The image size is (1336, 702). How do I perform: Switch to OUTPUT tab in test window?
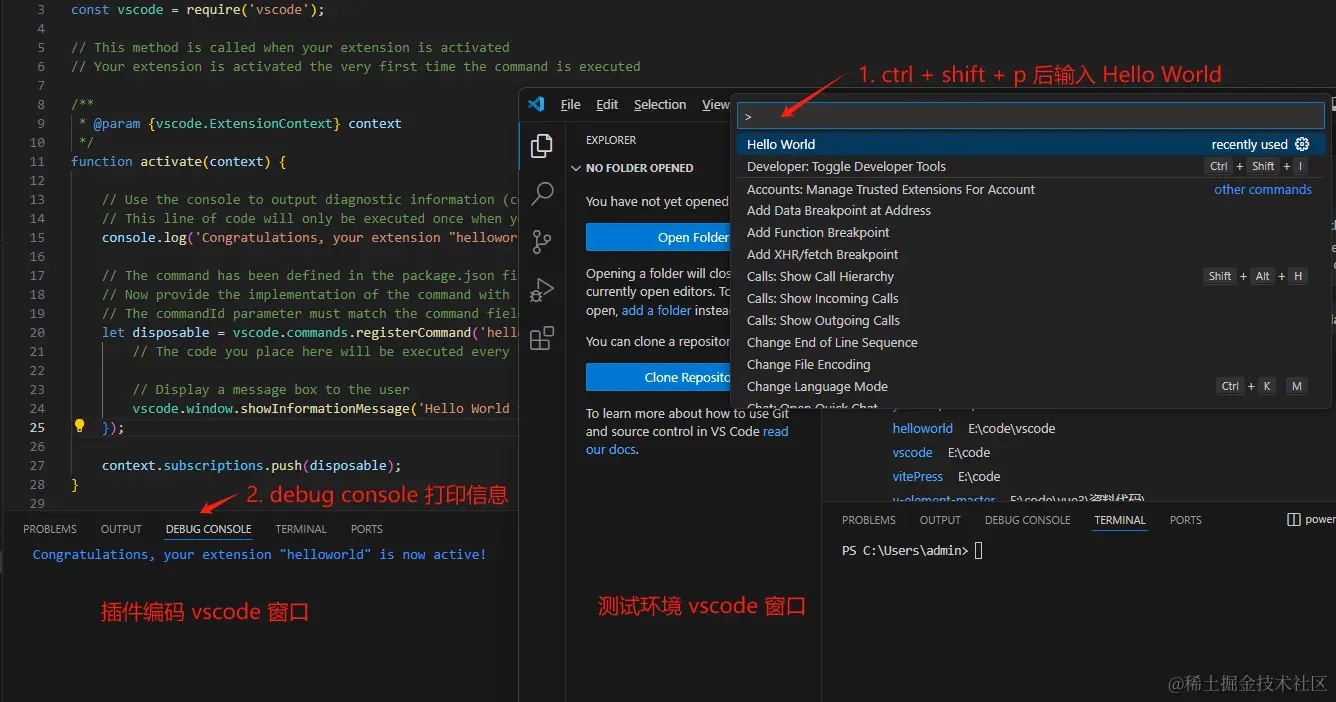[x=940, y=520]
